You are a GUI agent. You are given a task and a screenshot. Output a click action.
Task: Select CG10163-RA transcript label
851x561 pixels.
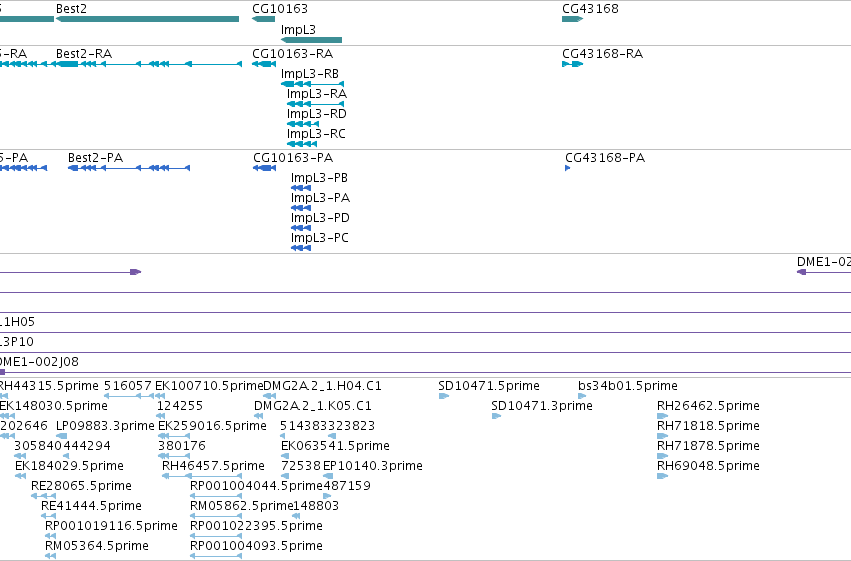click(x=293, y=54)
